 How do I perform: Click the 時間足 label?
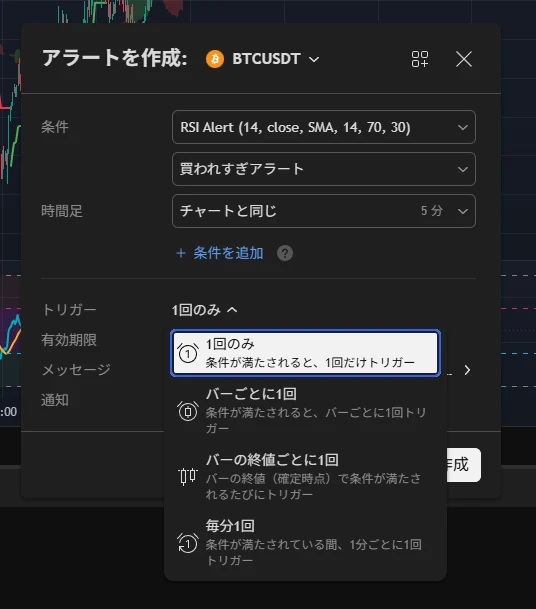click(62, 211)
